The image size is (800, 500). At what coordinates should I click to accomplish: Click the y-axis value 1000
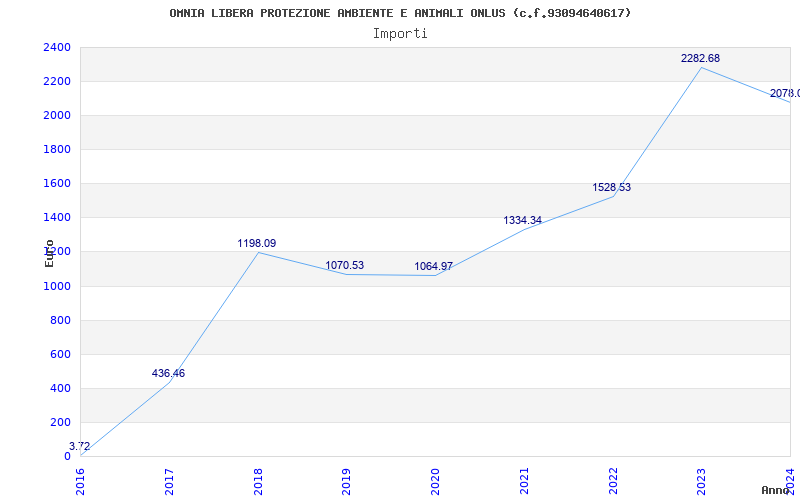pos(57,286)
